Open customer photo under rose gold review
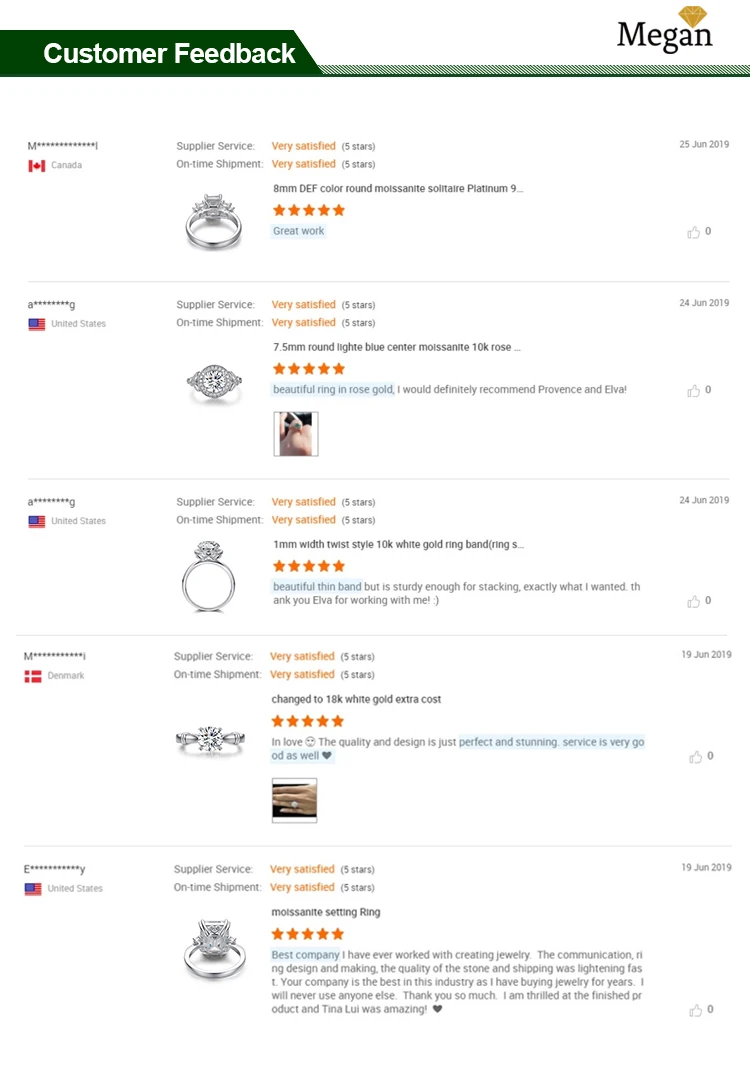Image resolution: width=750 pixels, height=1065 pixels. pos(295,434)
